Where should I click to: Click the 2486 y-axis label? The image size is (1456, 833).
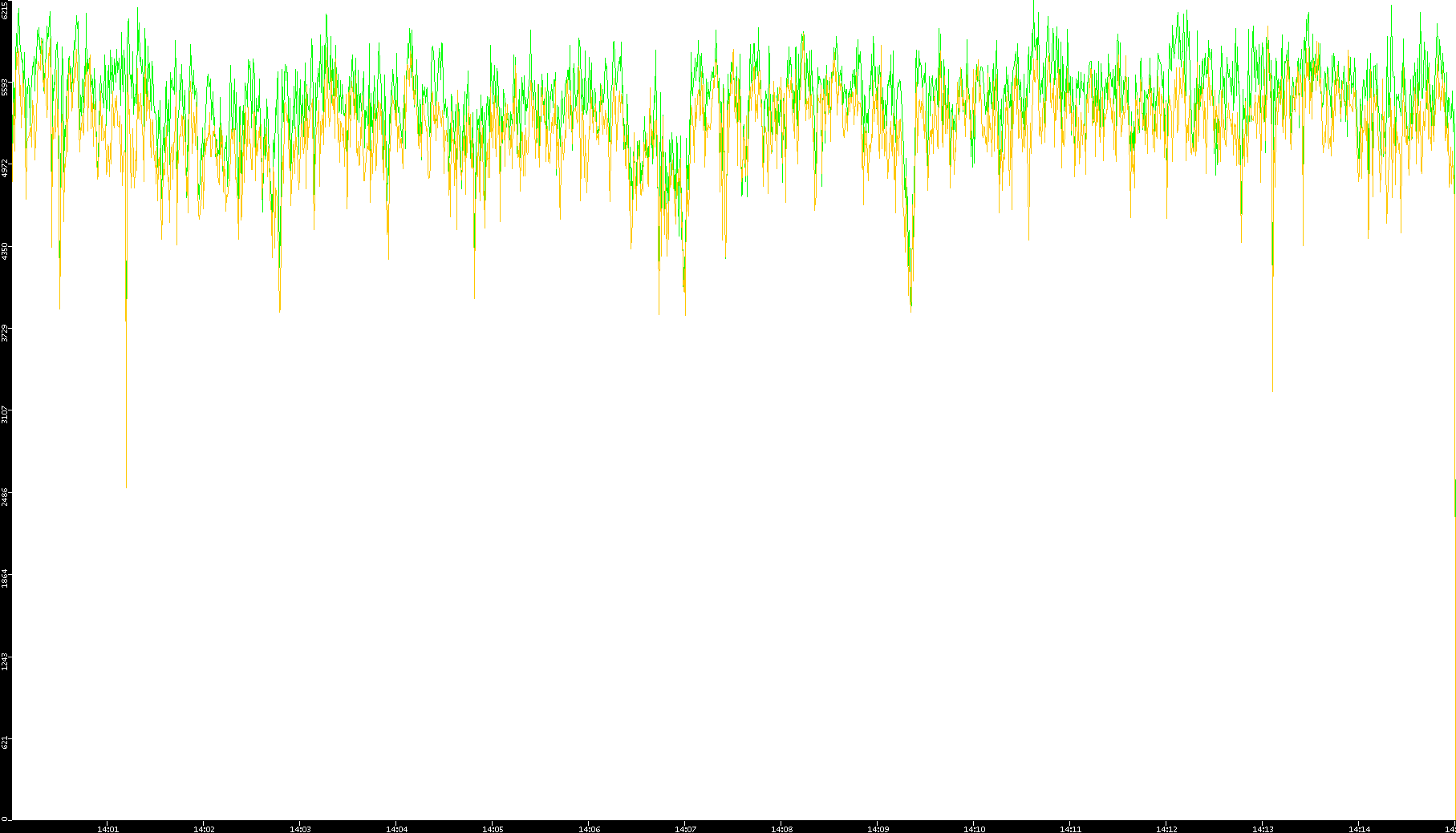(x=6, y=497)
